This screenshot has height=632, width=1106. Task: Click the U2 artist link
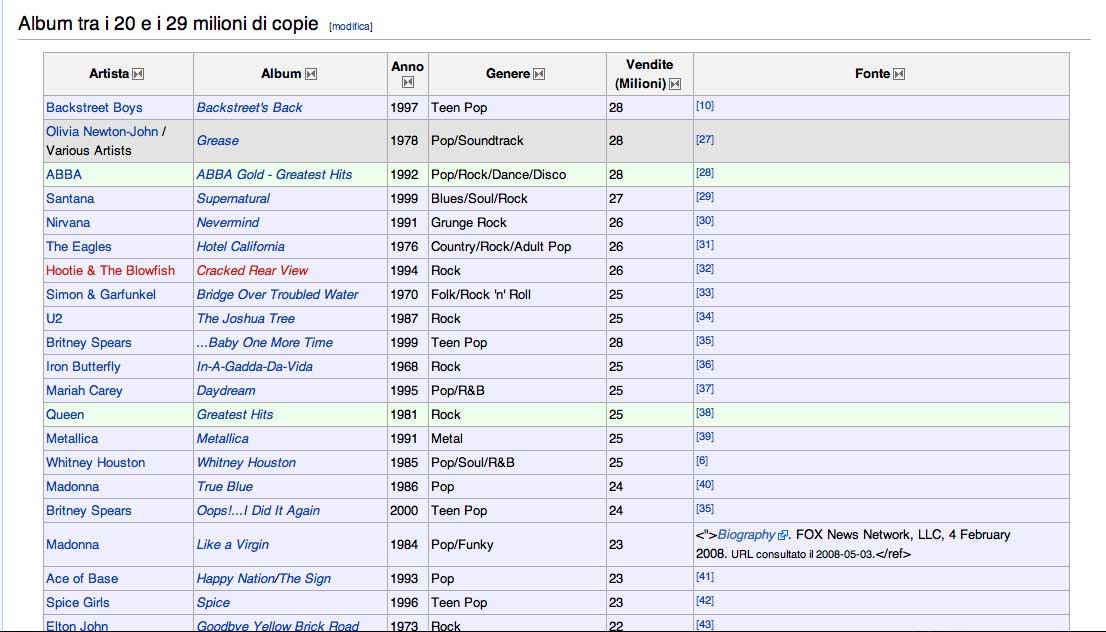(54, 318)
